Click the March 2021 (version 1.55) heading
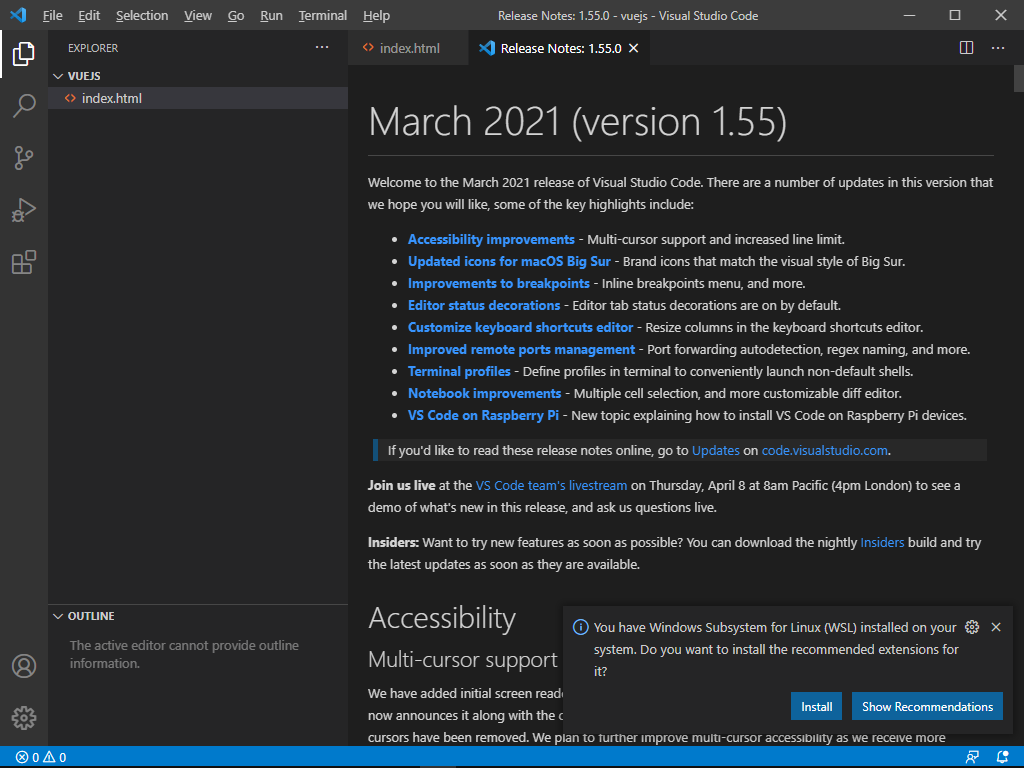Screen dimensions: 1024x768 [577, 121]
